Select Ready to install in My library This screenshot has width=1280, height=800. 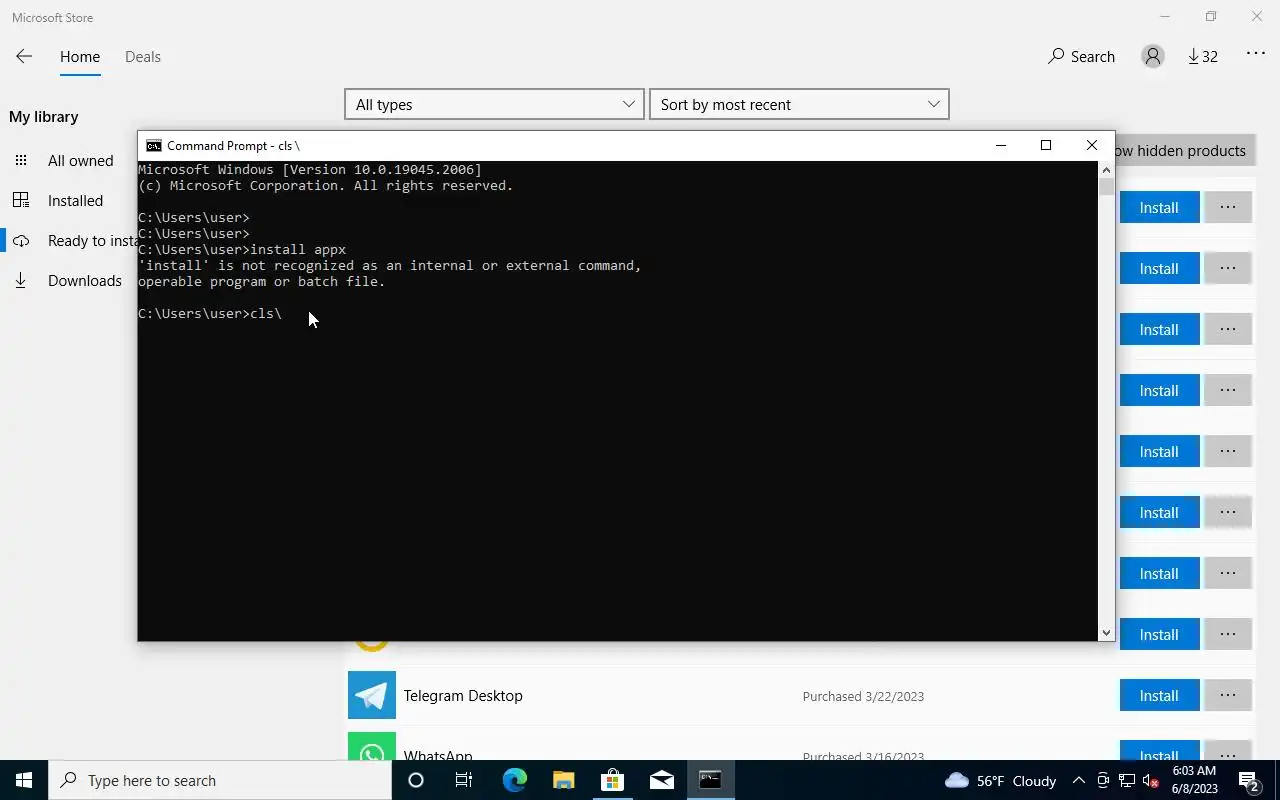[x=70, y=241]
